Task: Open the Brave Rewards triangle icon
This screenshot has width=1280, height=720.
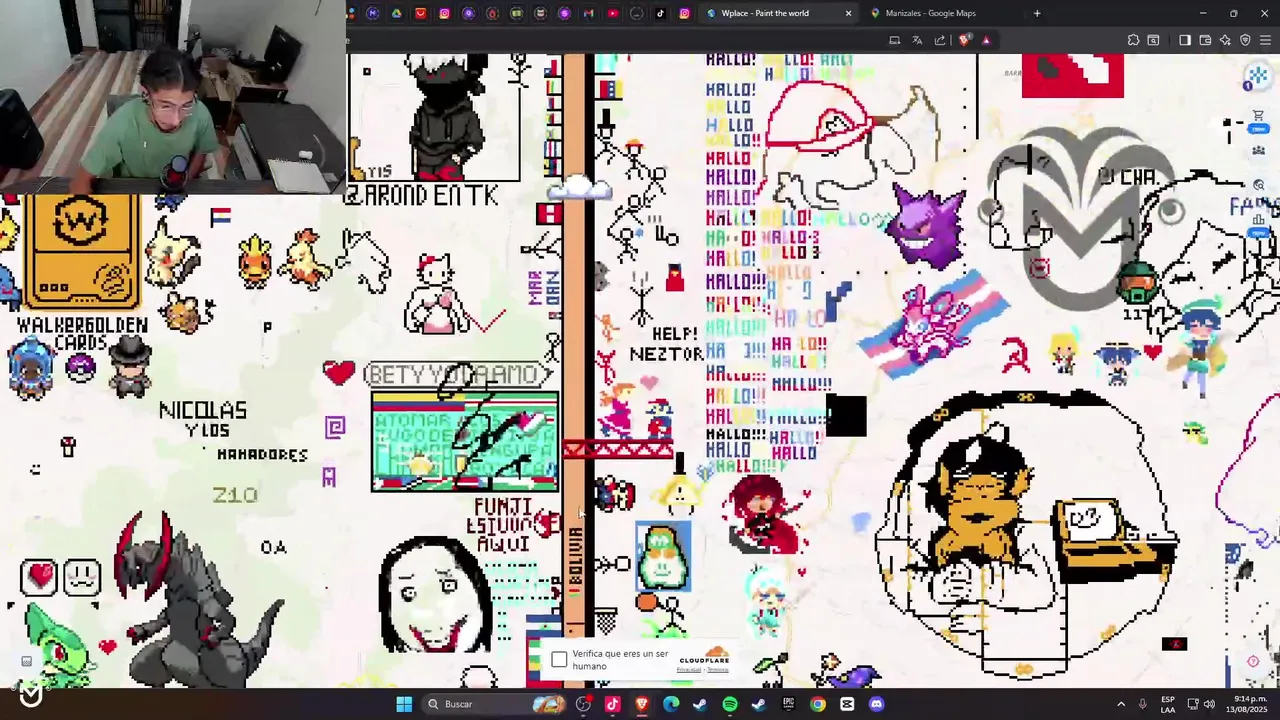Action: pos(986,40)
